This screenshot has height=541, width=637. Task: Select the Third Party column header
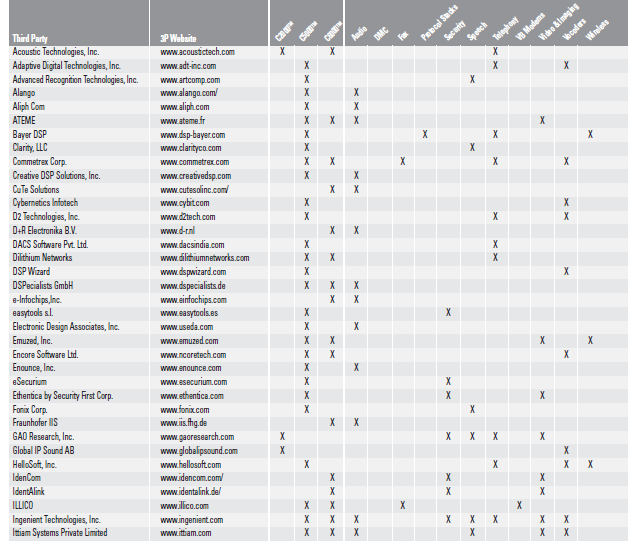click(x=30, y=39)
